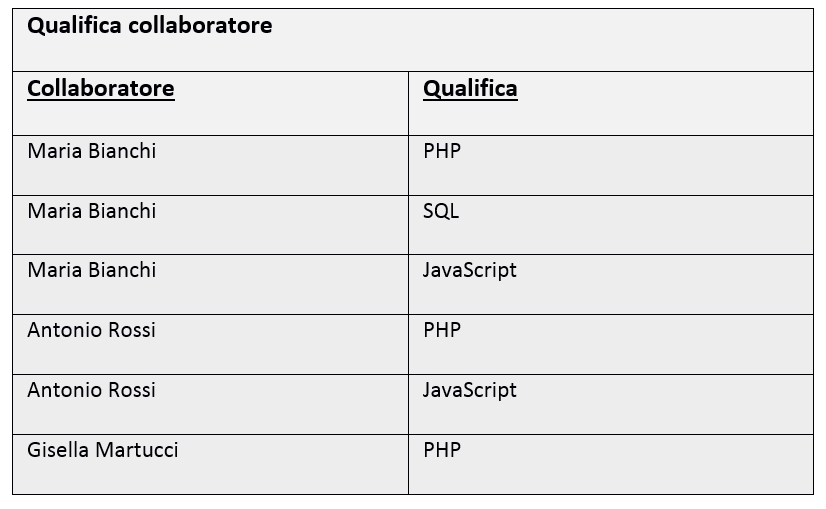The width and height of the screenshot is (826, 509).
Task: Click Maria Bianchi in the JavaScript row
Action: click(x=92, y=270)
